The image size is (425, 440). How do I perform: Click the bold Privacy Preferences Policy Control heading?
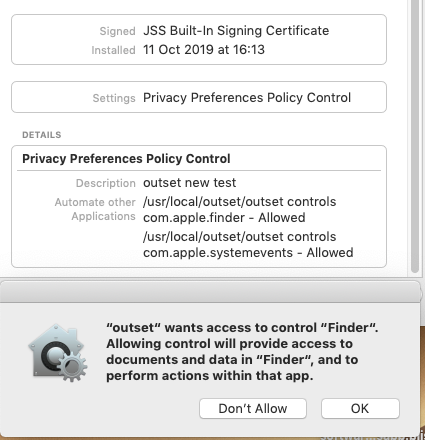click(x=126, y=159)
